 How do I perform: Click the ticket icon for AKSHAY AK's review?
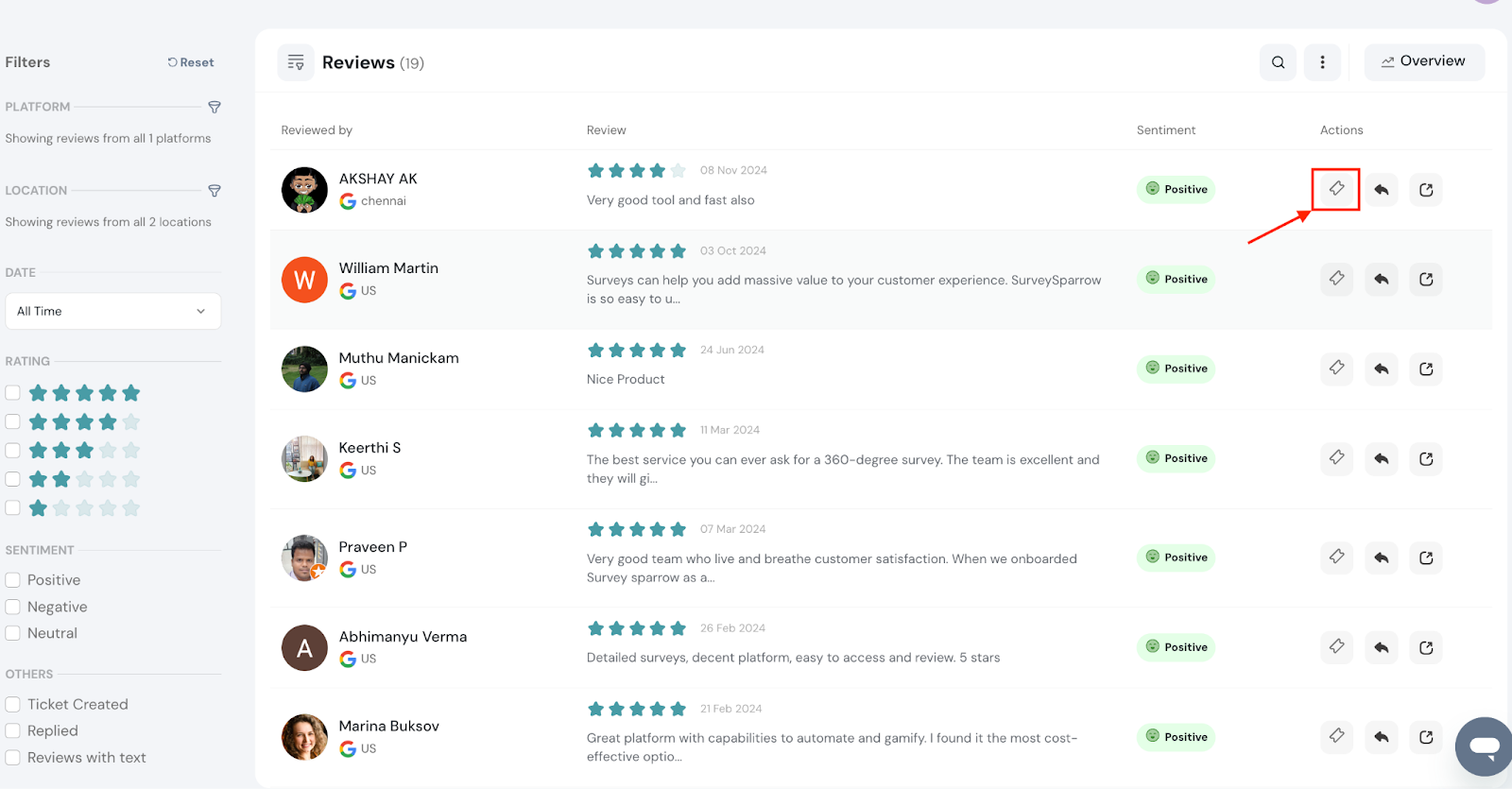click(1336, 189)
